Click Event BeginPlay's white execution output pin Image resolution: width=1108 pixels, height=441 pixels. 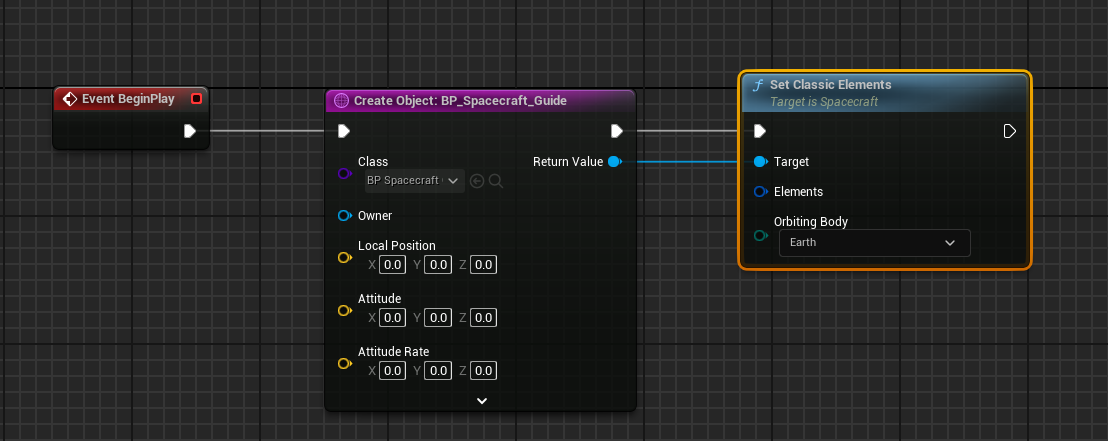(x=190, y=131)
